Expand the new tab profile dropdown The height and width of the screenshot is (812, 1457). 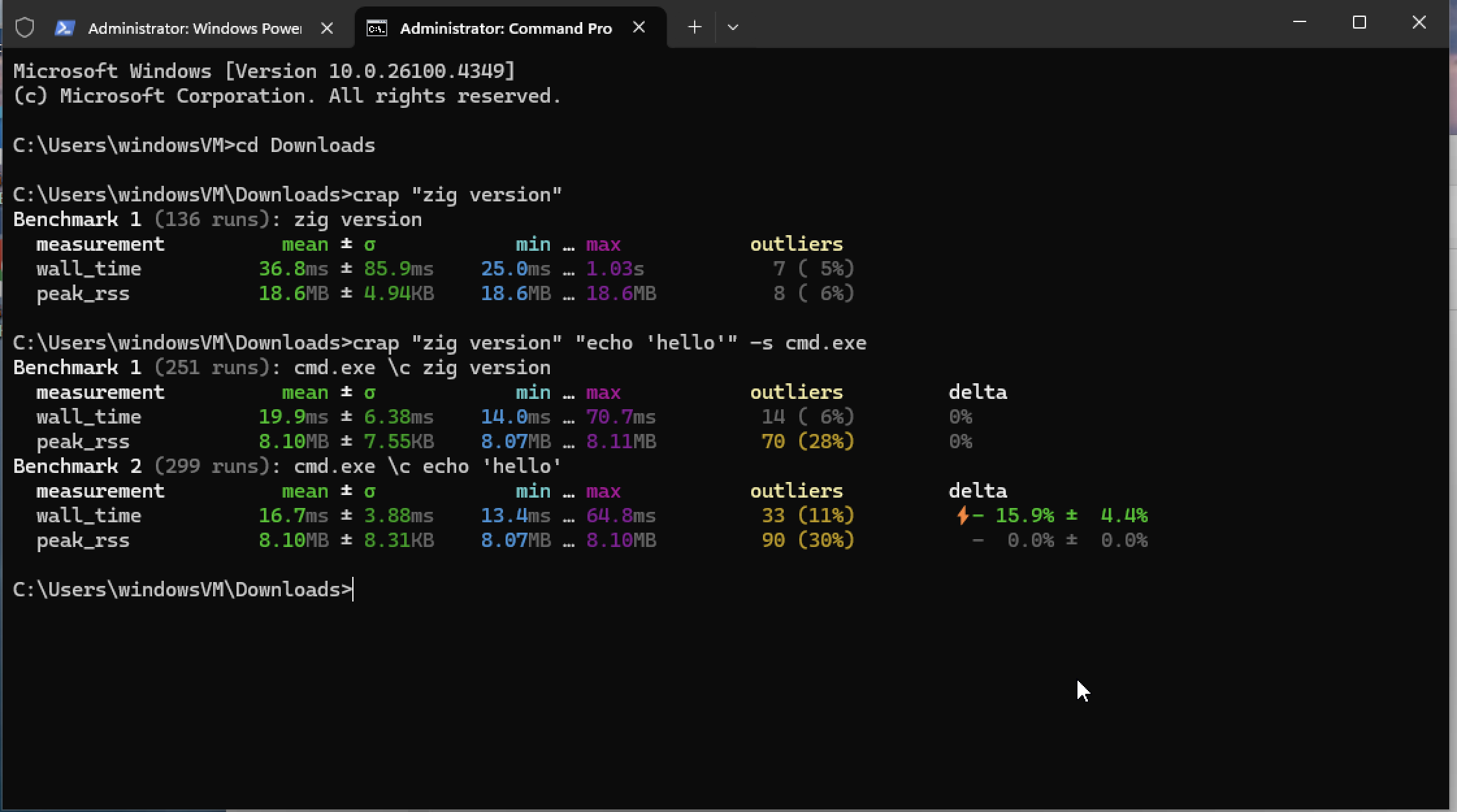[733, 27]
